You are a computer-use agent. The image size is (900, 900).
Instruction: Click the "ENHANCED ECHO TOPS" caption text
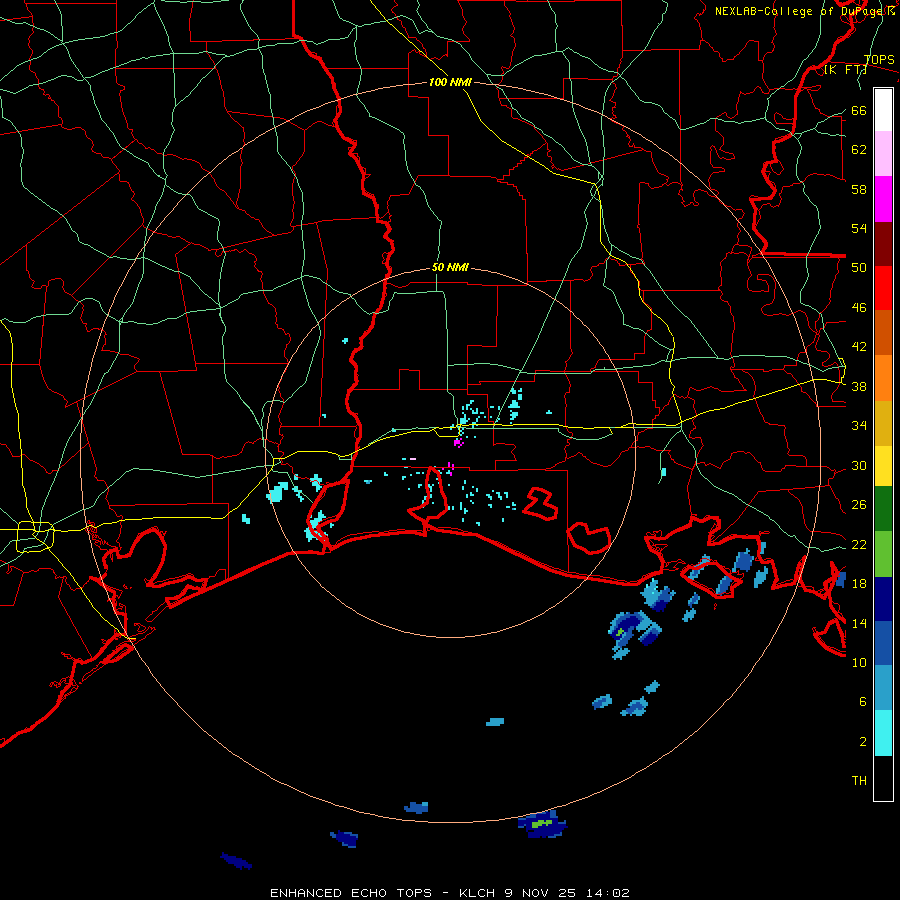(x=351, y=893)
